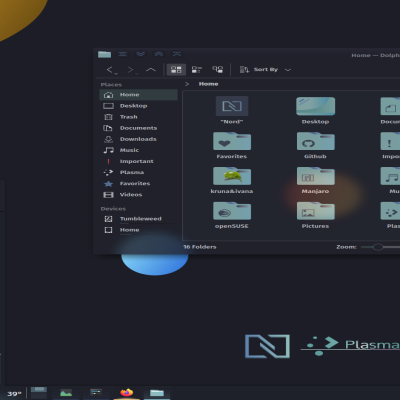The height and width of the screenshot is (400, 400).
Task: Open Firefox from the taskbar
Action: (x=126, y=393)
